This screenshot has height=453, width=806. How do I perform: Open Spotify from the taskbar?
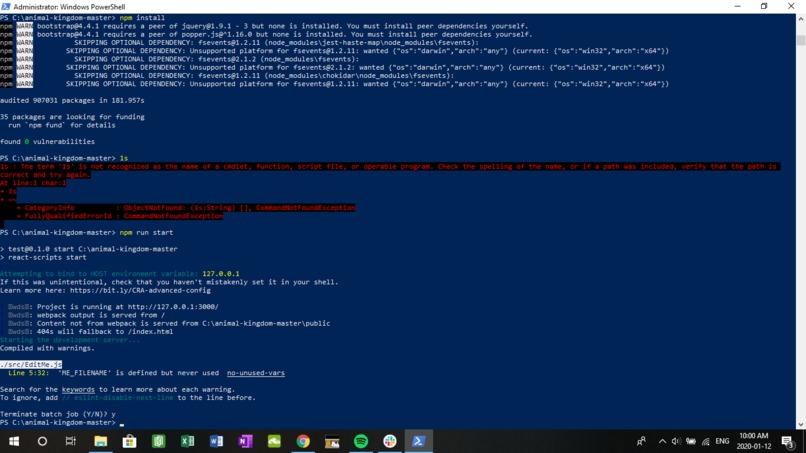click(361, 441)
